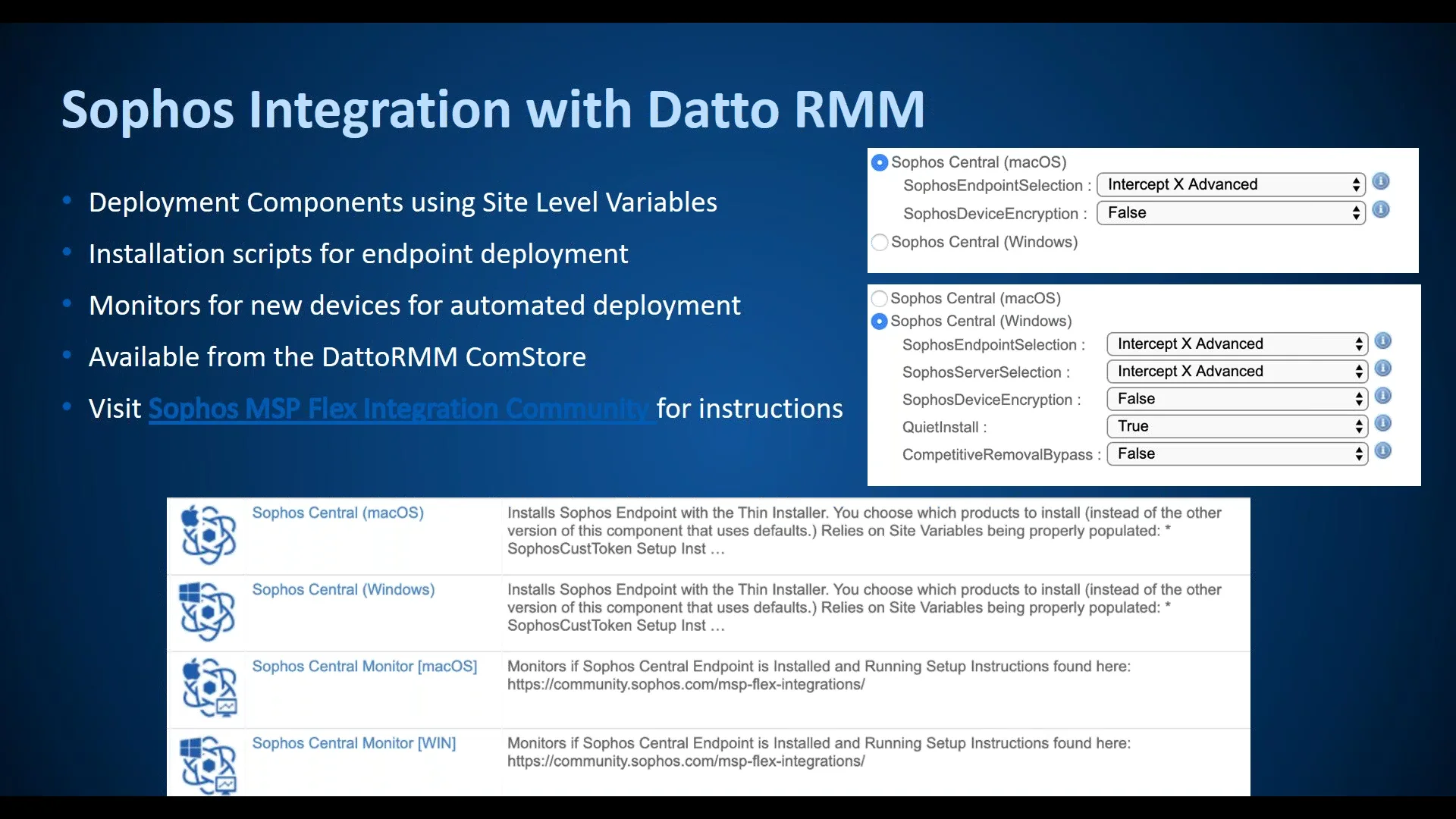
Task: Open CompetitiveRemovalBypass False dropdown
Action: (1237, 453)
